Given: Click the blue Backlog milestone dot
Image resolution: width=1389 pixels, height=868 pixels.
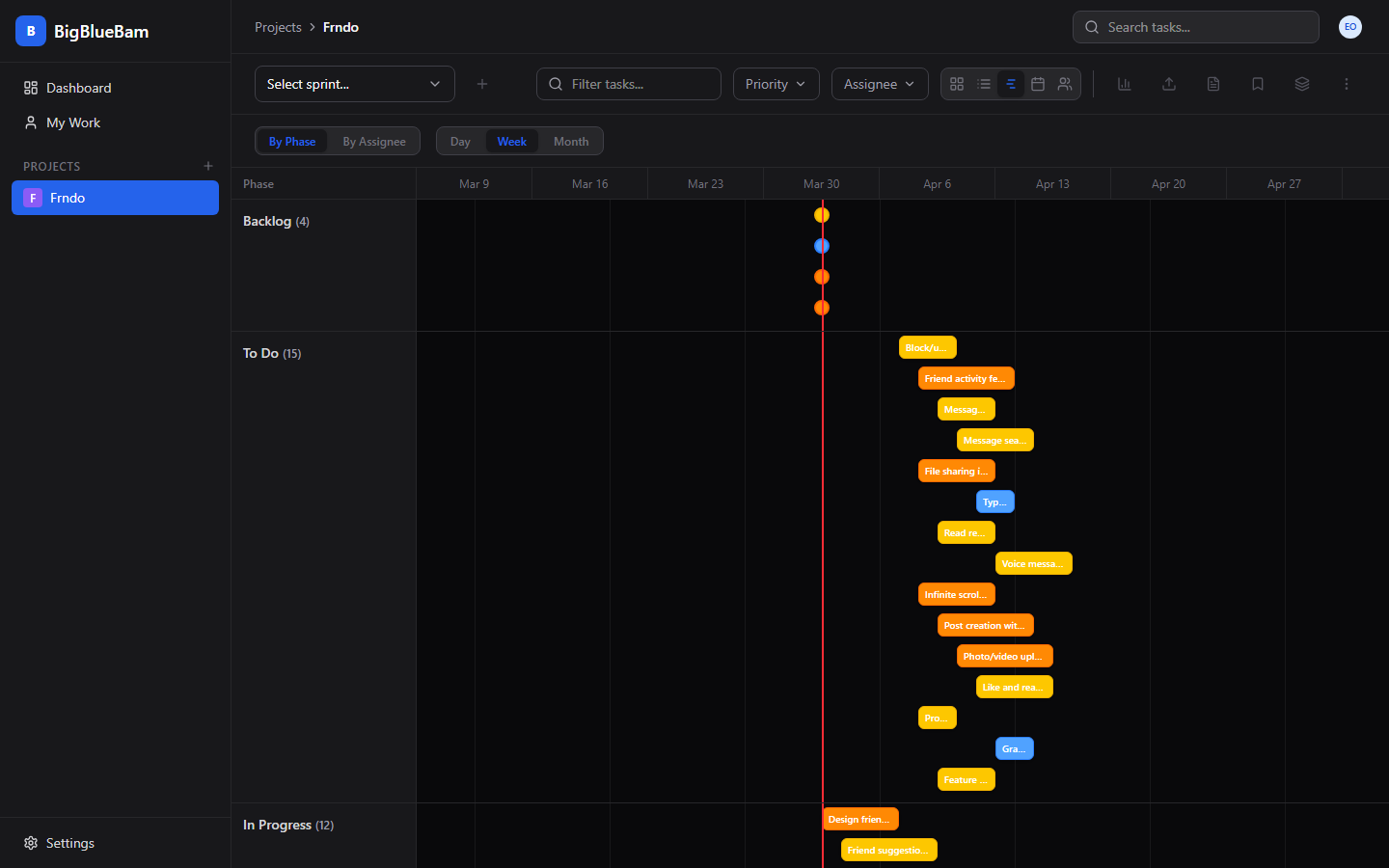Looking at the screenshot, I should click(x=822, y=246).
